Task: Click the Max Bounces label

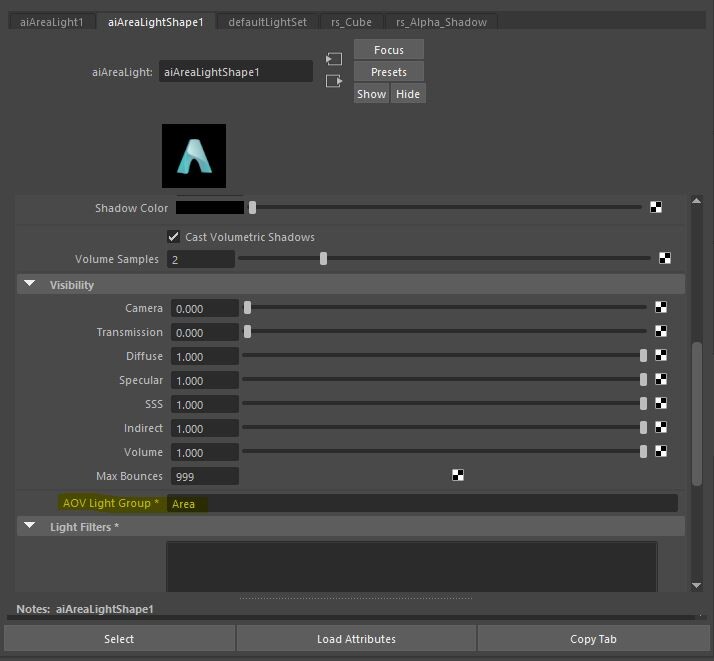Action: (x=129, y=476)
